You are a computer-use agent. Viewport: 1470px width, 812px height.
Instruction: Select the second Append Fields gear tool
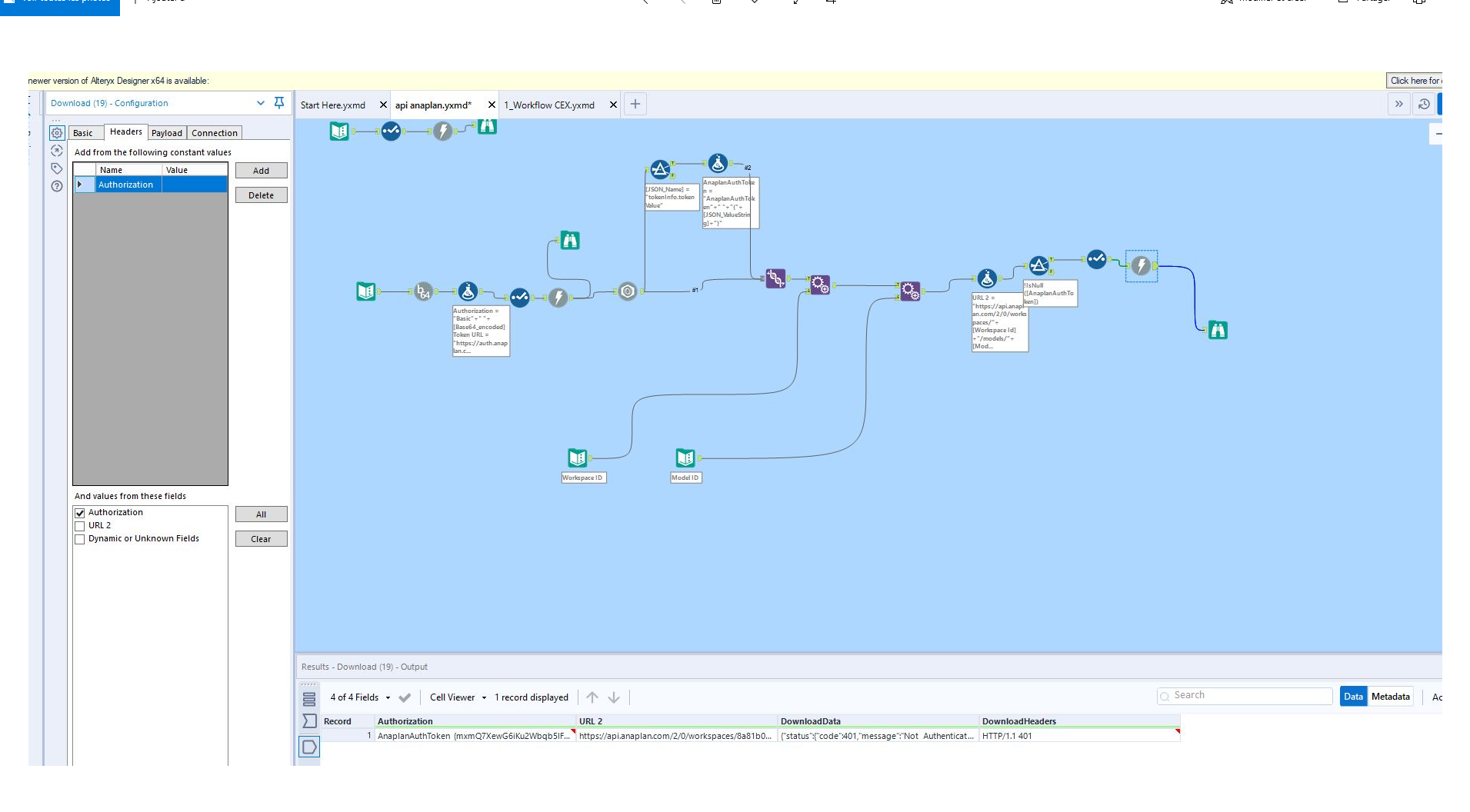[910, 291]
